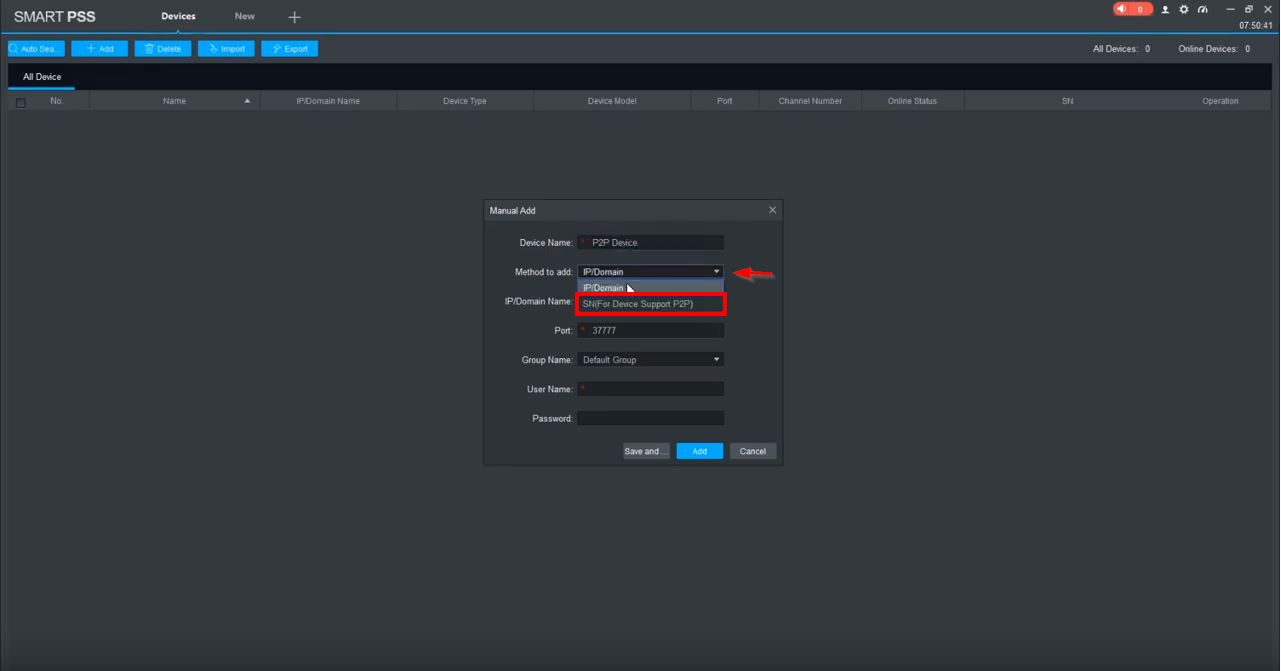Image resolution: width=1281 pixels, height=671 pixels.
Task: Open the user account icon
Action: [x=1165, y=9]
